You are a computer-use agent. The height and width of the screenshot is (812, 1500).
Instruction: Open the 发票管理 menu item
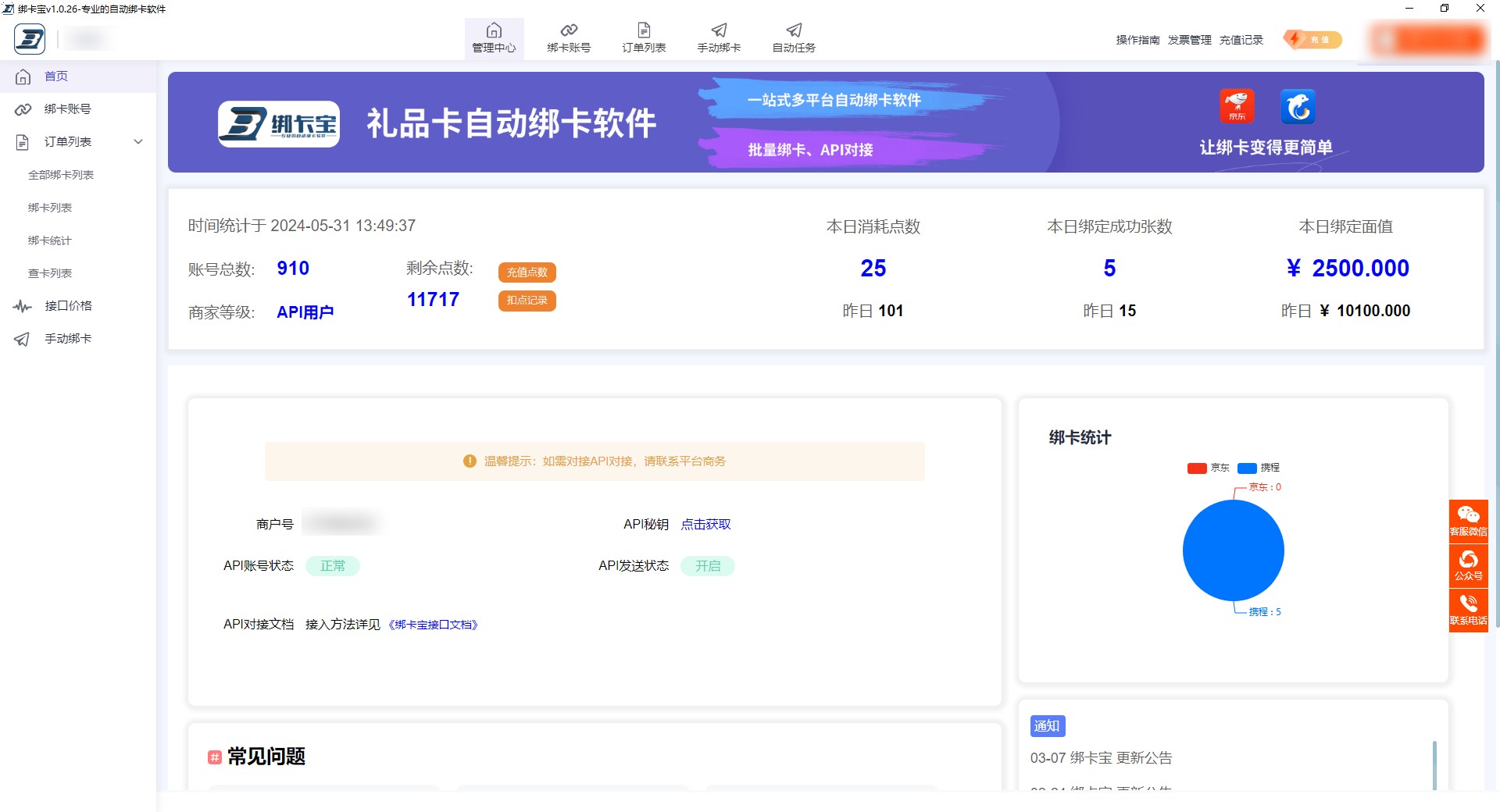[x=1189, y=40]
